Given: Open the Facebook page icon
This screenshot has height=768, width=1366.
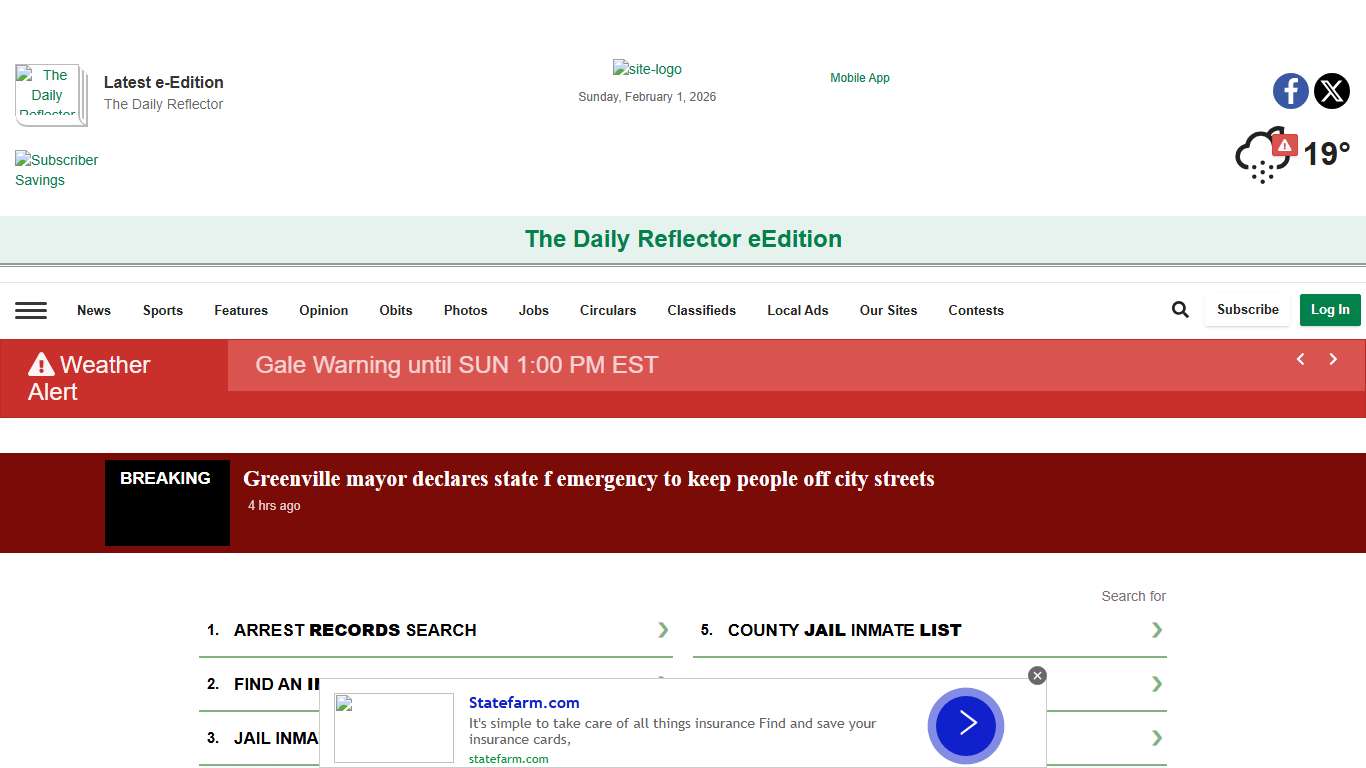Looking at the screenshot, I should pos(1290,91).
